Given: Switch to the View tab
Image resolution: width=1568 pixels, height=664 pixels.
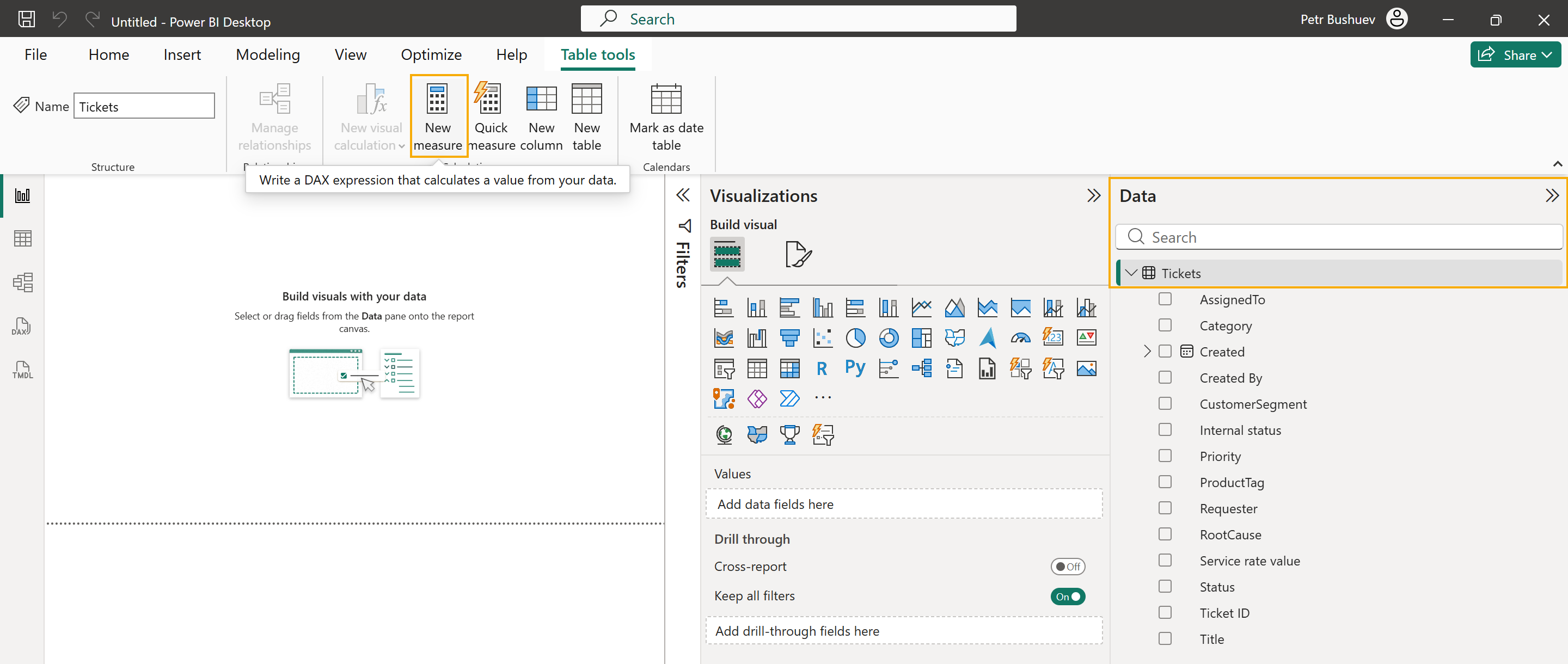Looking at the screenshot, I should tap(351, 55).
